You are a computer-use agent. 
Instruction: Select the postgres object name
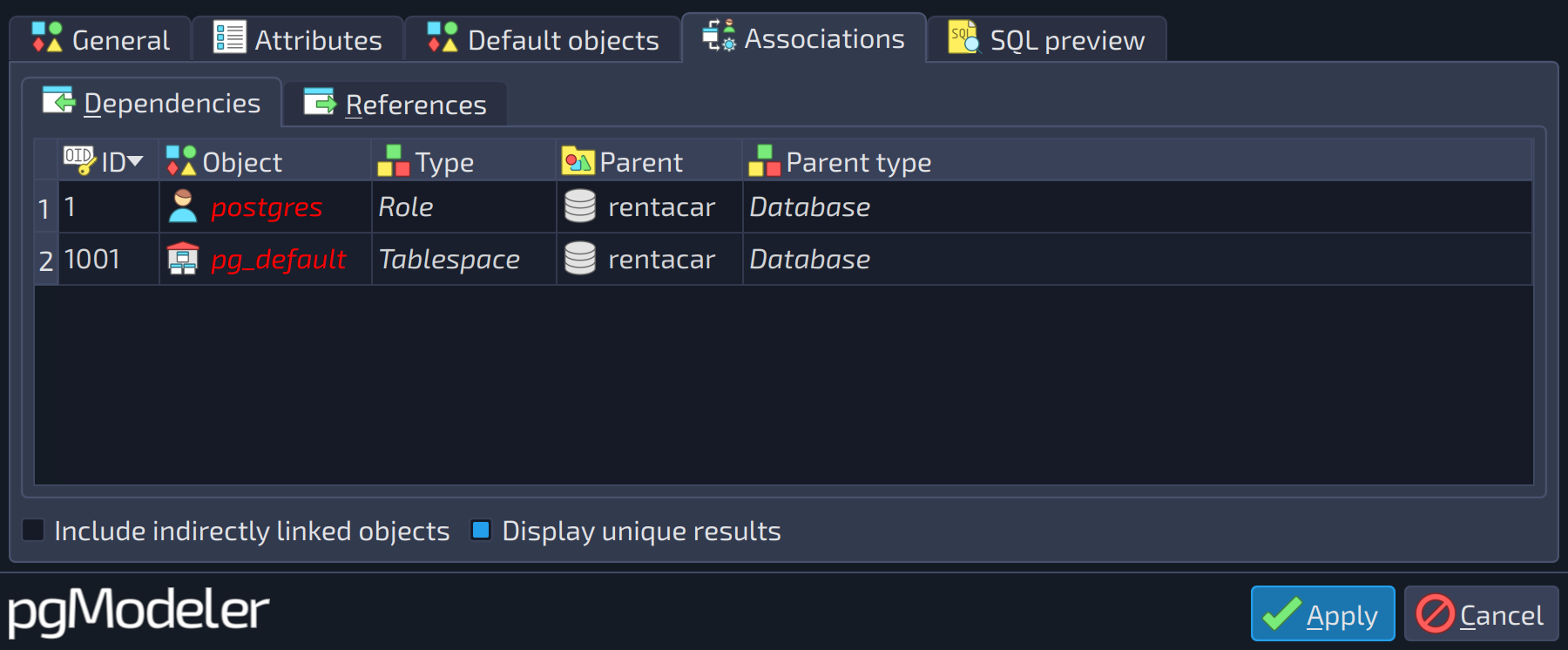click(267, 207)
